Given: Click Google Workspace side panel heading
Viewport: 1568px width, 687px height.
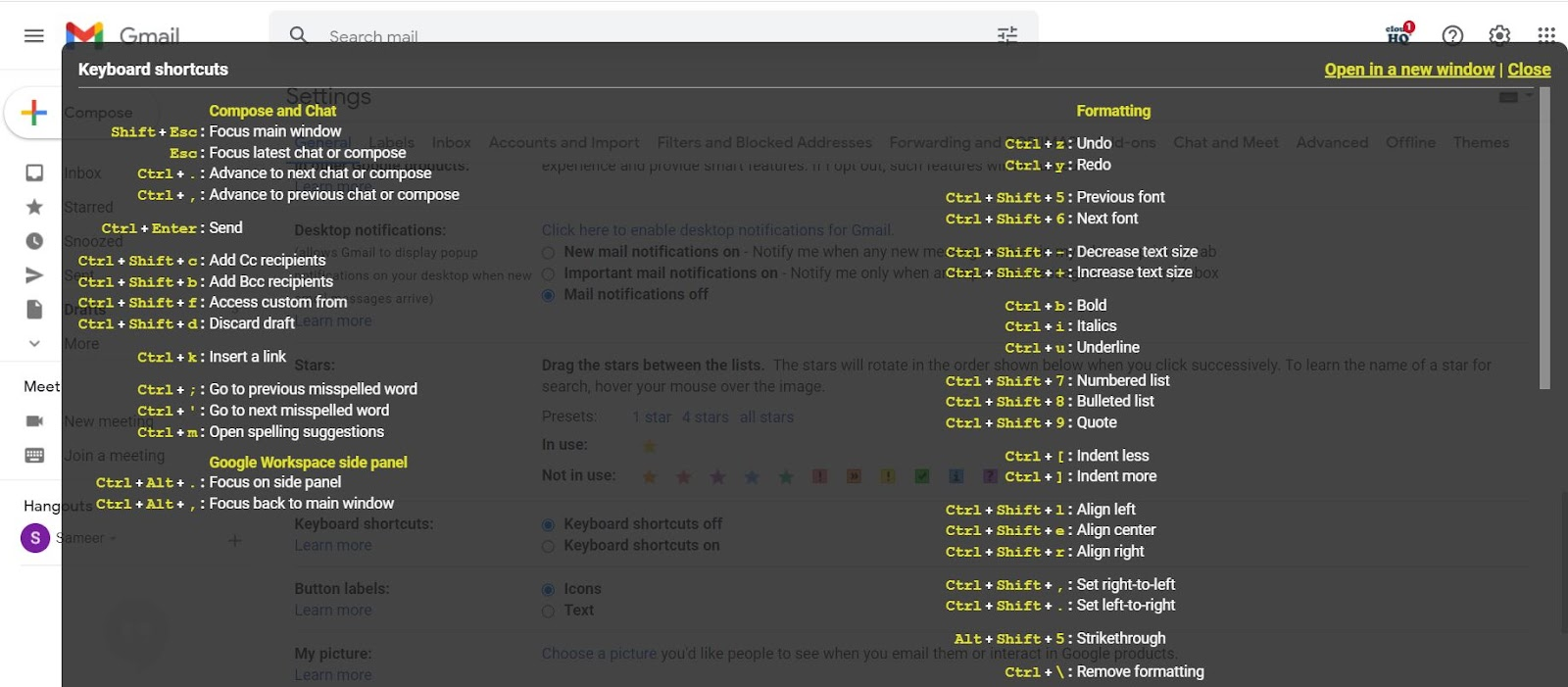Looking at the screenshot, I should pyautogui.click(x=308, y=463).
